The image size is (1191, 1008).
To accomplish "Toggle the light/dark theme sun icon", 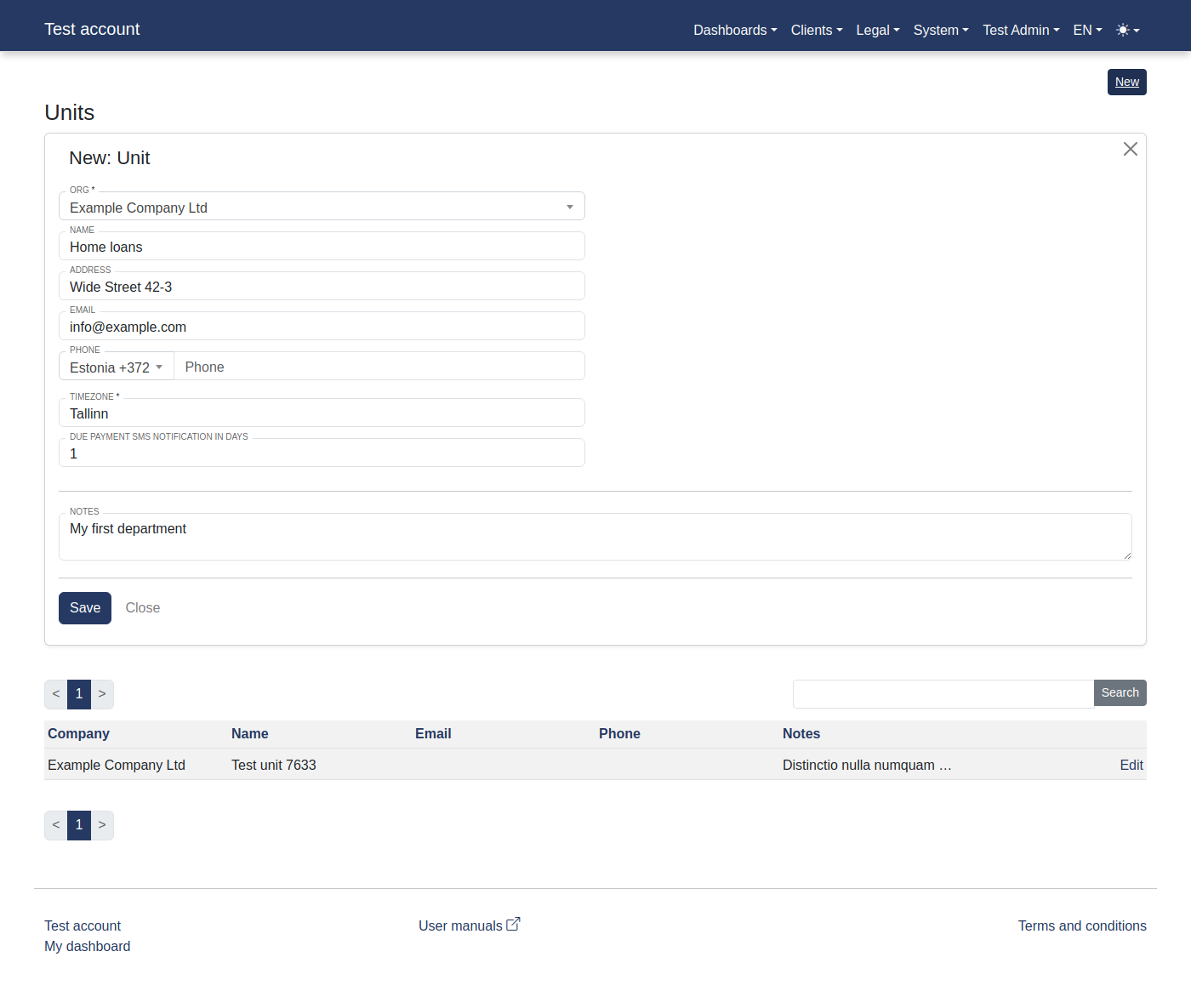I will (1123, 29).
